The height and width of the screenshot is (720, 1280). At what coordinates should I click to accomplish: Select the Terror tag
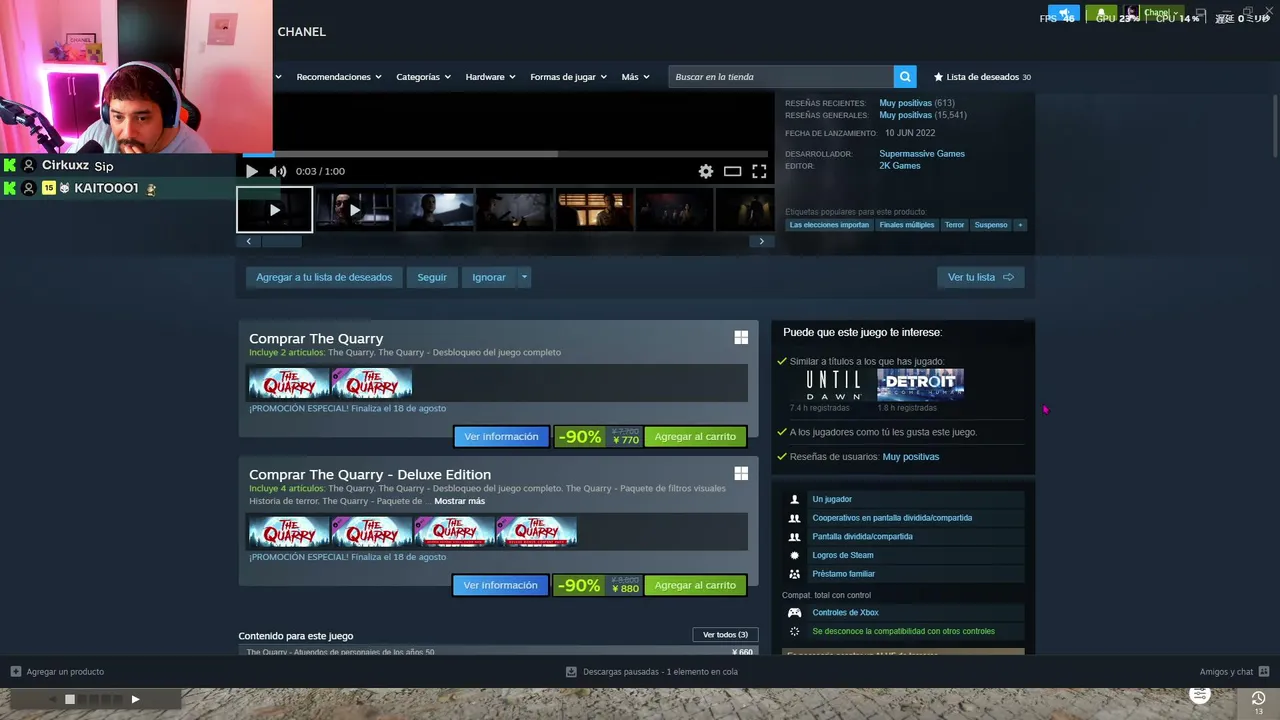pos(955,225)
